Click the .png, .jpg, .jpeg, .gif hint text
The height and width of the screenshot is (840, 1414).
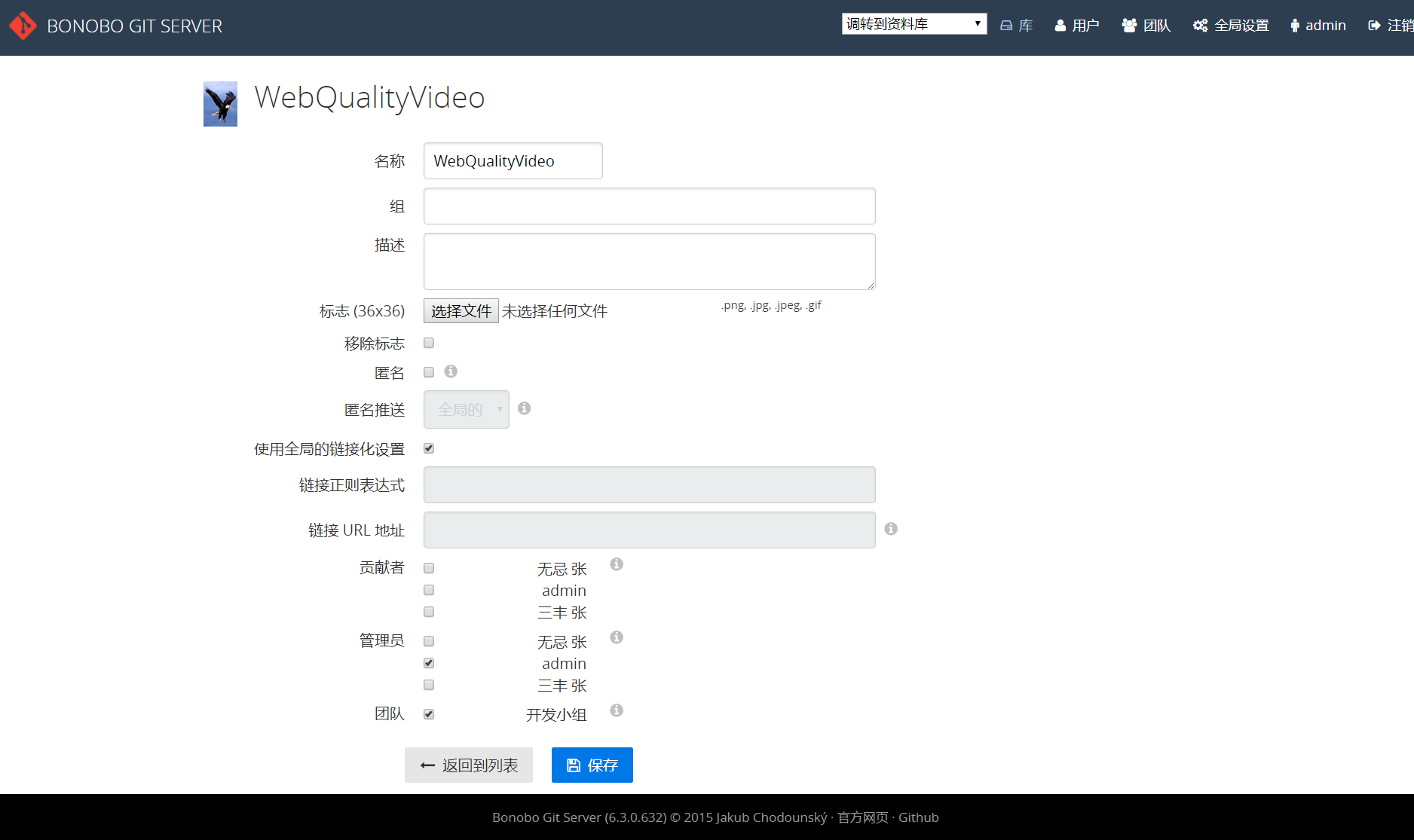tap(771, 305)
